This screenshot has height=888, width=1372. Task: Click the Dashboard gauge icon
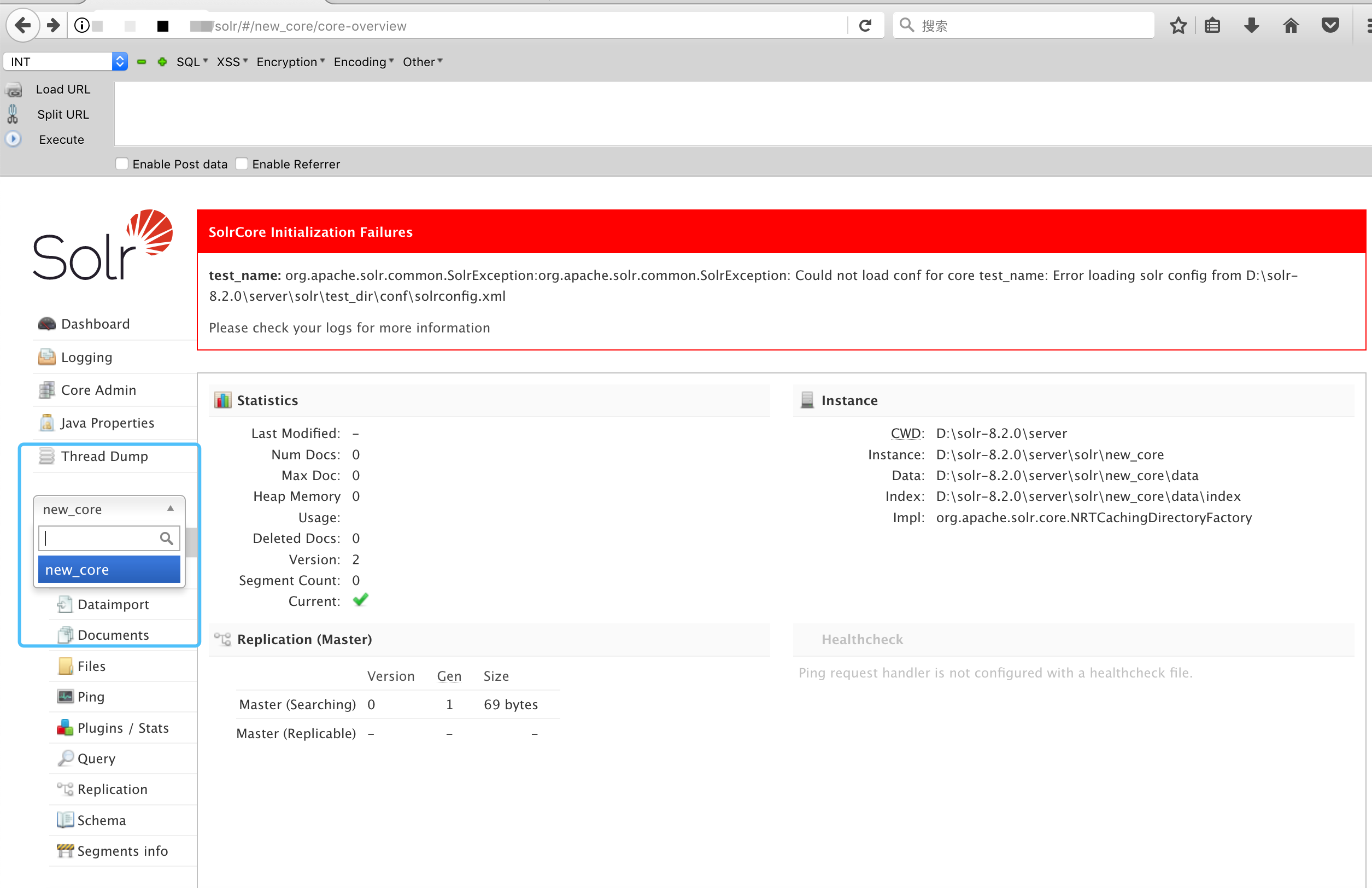click(x=46, y=324)
